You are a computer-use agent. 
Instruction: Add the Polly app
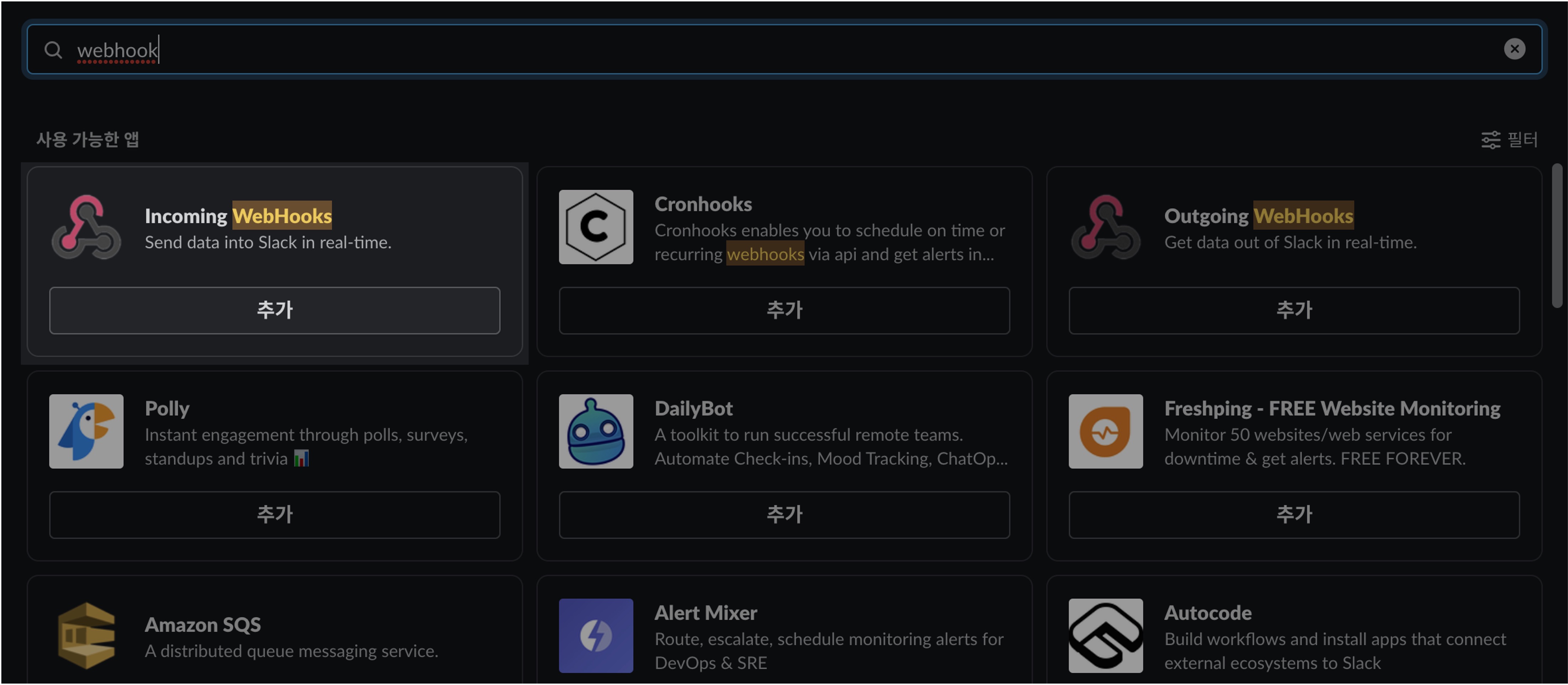click(x=275, y=515)
